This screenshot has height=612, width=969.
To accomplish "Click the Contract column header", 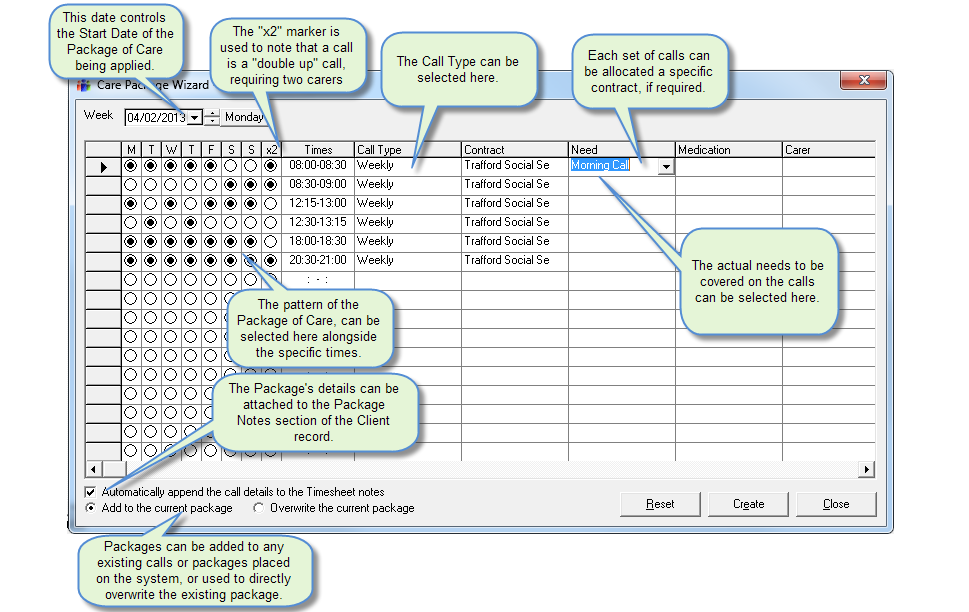I will [514, 150].
